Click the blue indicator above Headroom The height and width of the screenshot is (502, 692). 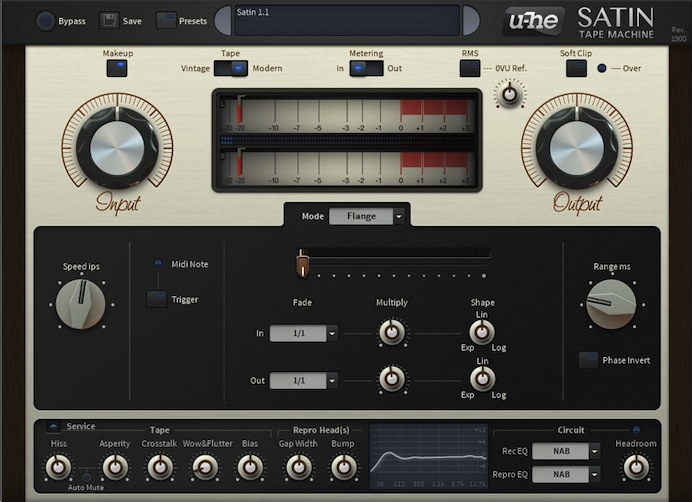(x=636, y=429)
